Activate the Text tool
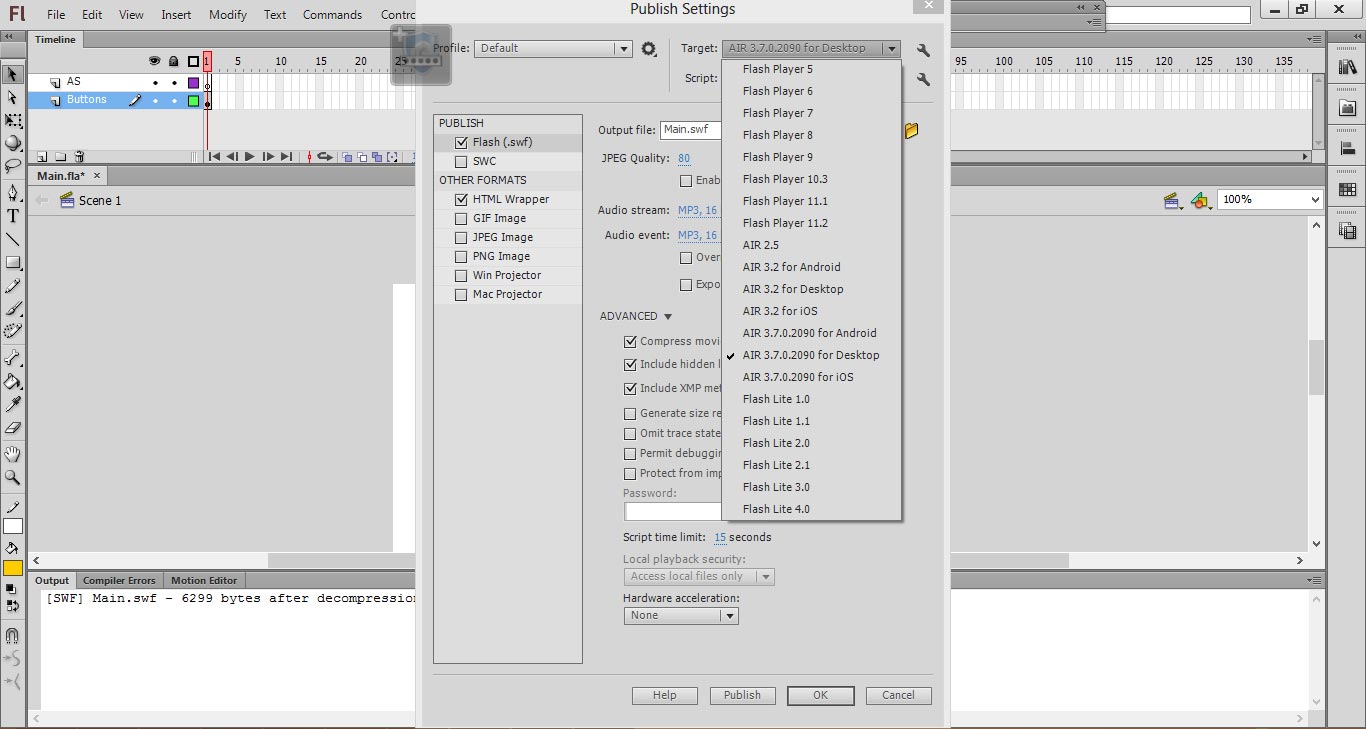This screenshot has height=729, width=1366. 13,216
